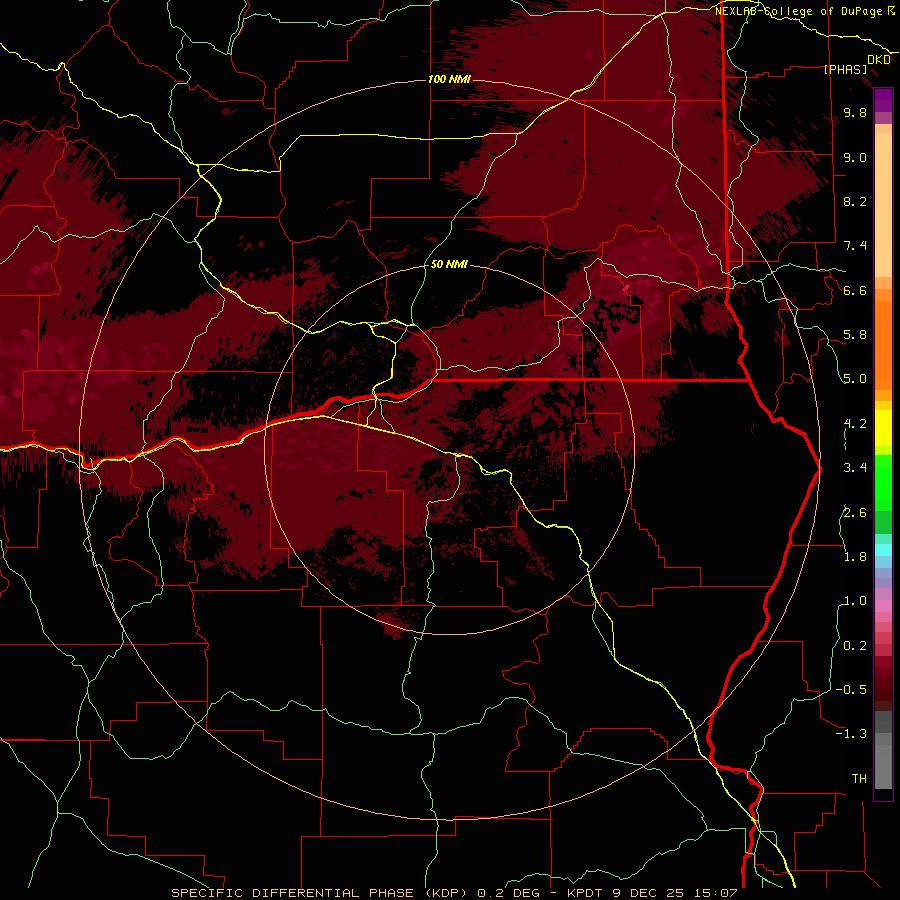This screenshot has width=900, height=900.
Task: Click the 7.4 scale value
Action: [x=855, y=246]
